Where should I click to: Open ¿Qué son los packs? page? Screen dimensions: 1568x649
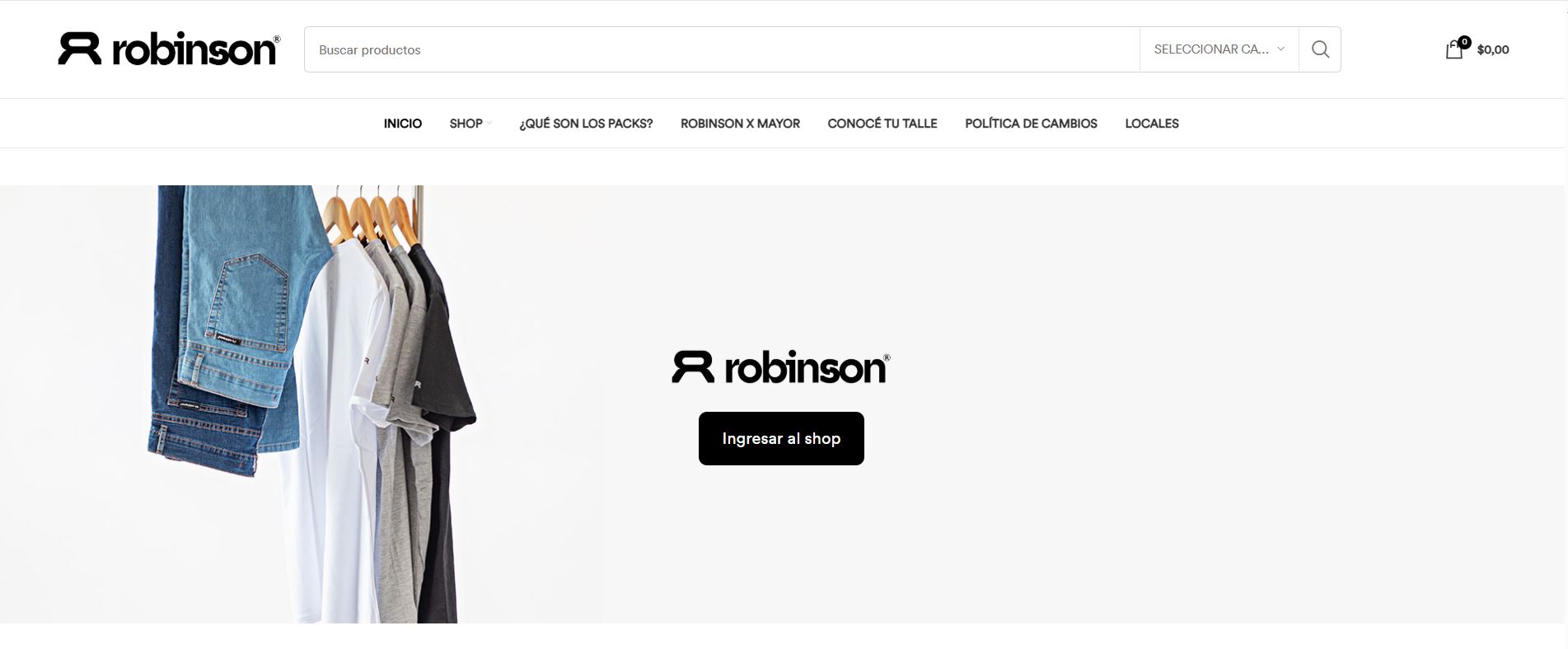(586, 124)
